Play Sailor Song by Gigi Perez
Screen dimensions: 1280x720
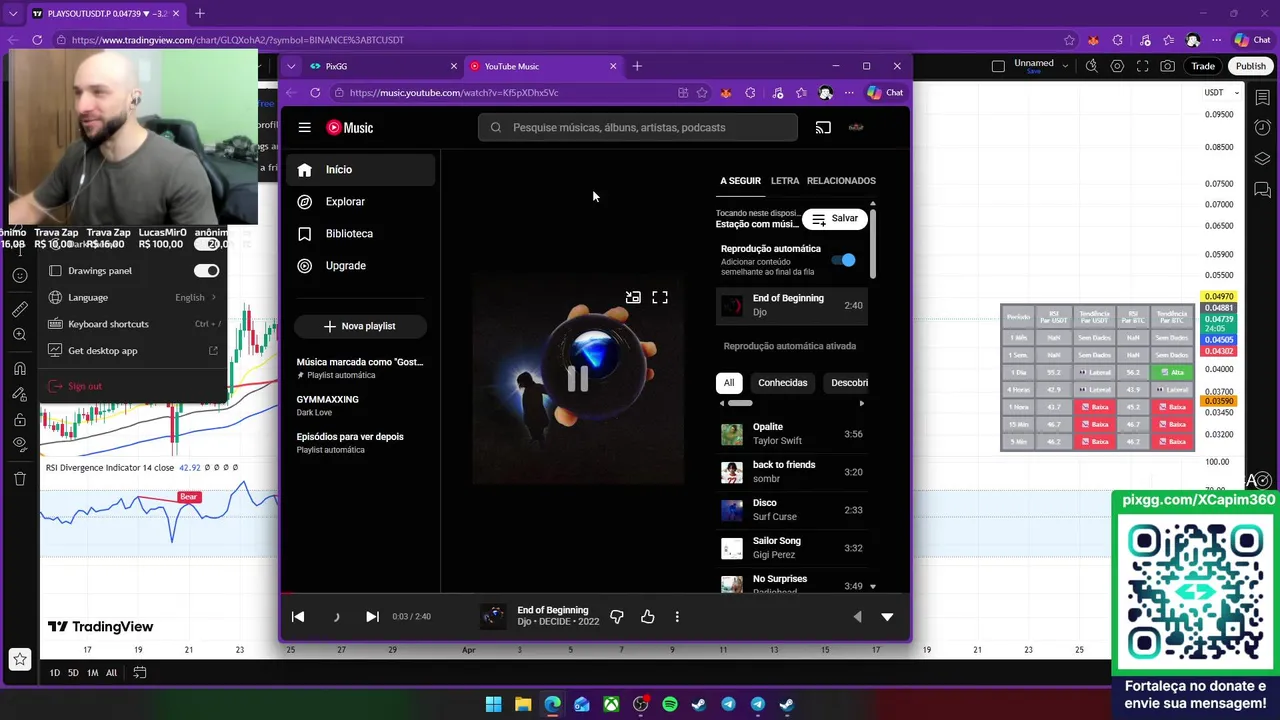[x=792, y=548]
